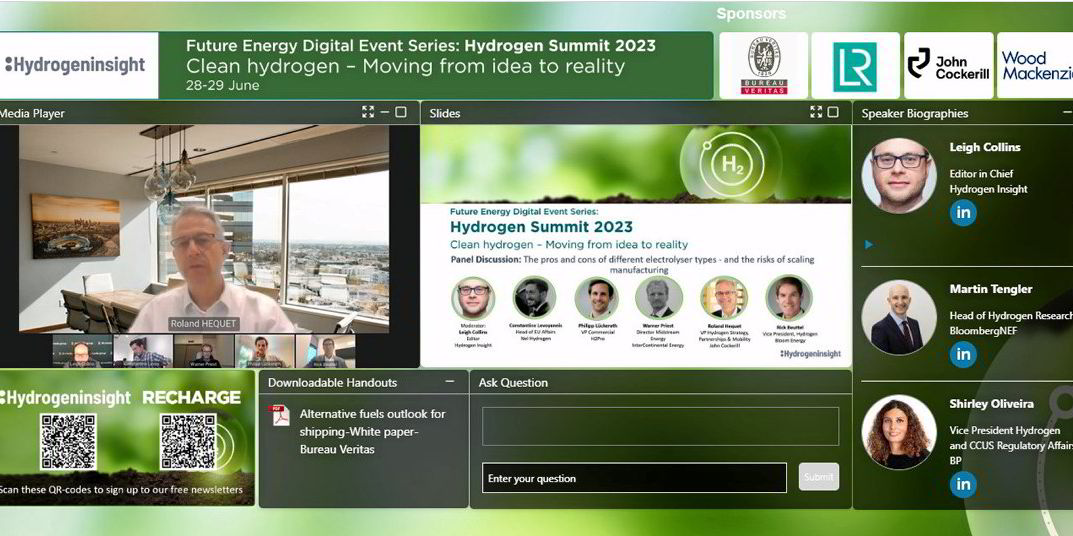Click the John Cockerill sponsor logo

[x=948, y=66]
